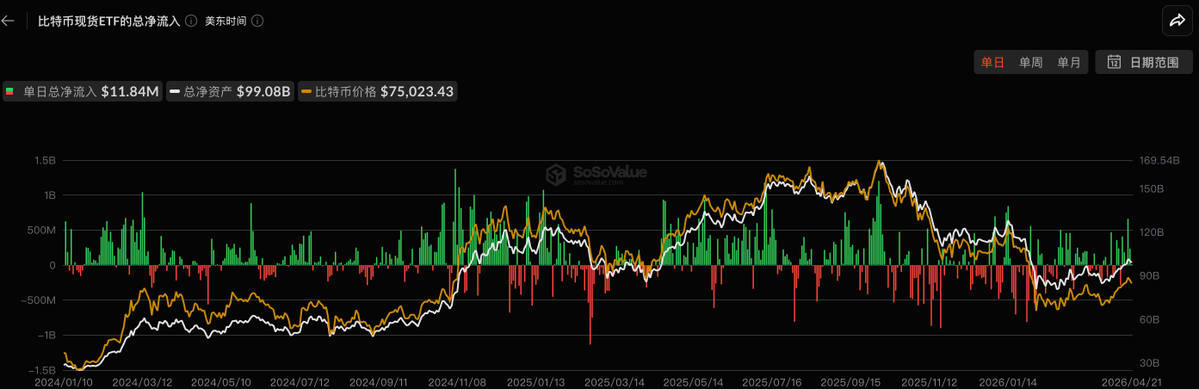Click the $75,023.43 bitcoin price value
Screen dimensions: 1199x389
click(x=417, y=92)
